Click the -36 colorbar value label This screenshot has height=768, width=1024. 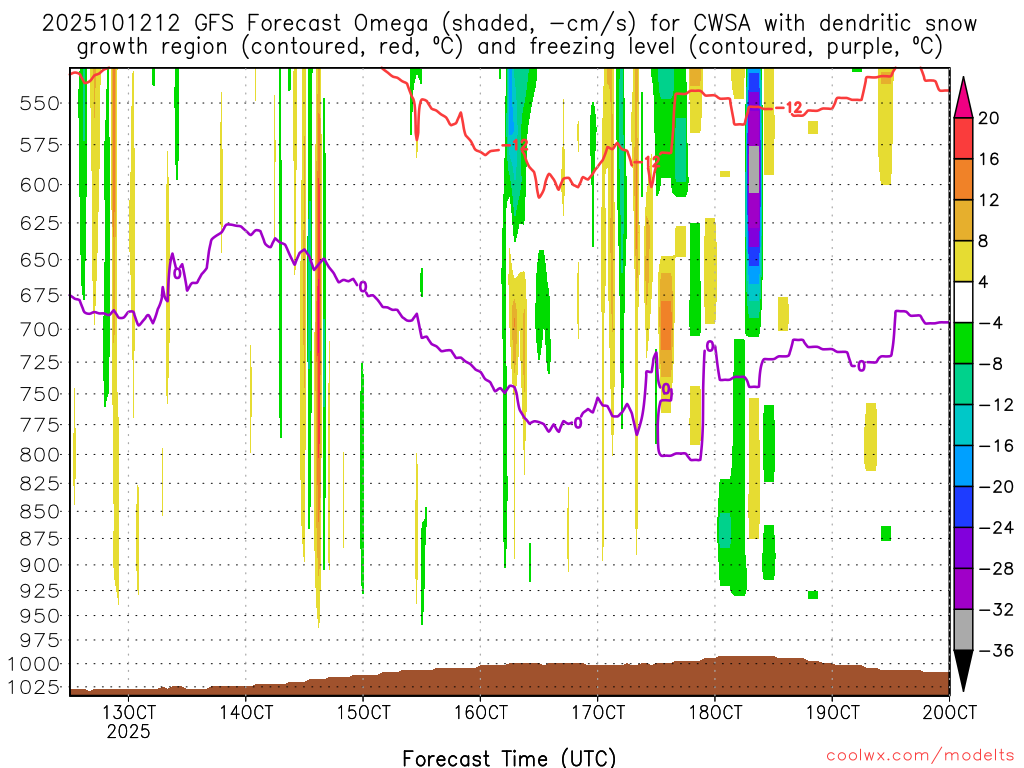tap(997, 650)
